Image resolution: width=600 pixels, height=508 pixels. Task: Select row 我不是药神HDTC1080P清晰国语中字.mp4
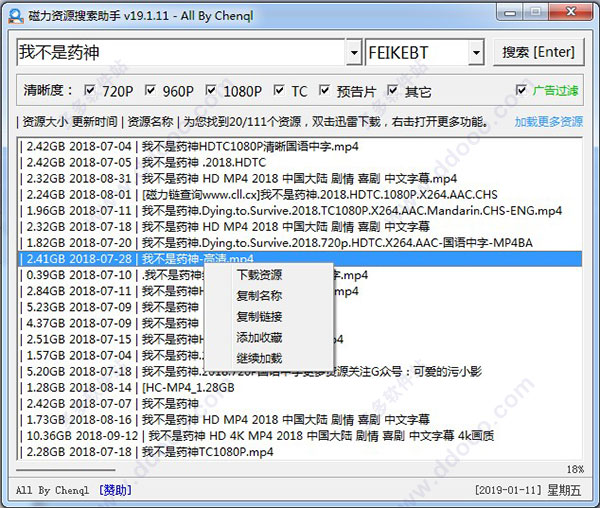pos(300,146)
